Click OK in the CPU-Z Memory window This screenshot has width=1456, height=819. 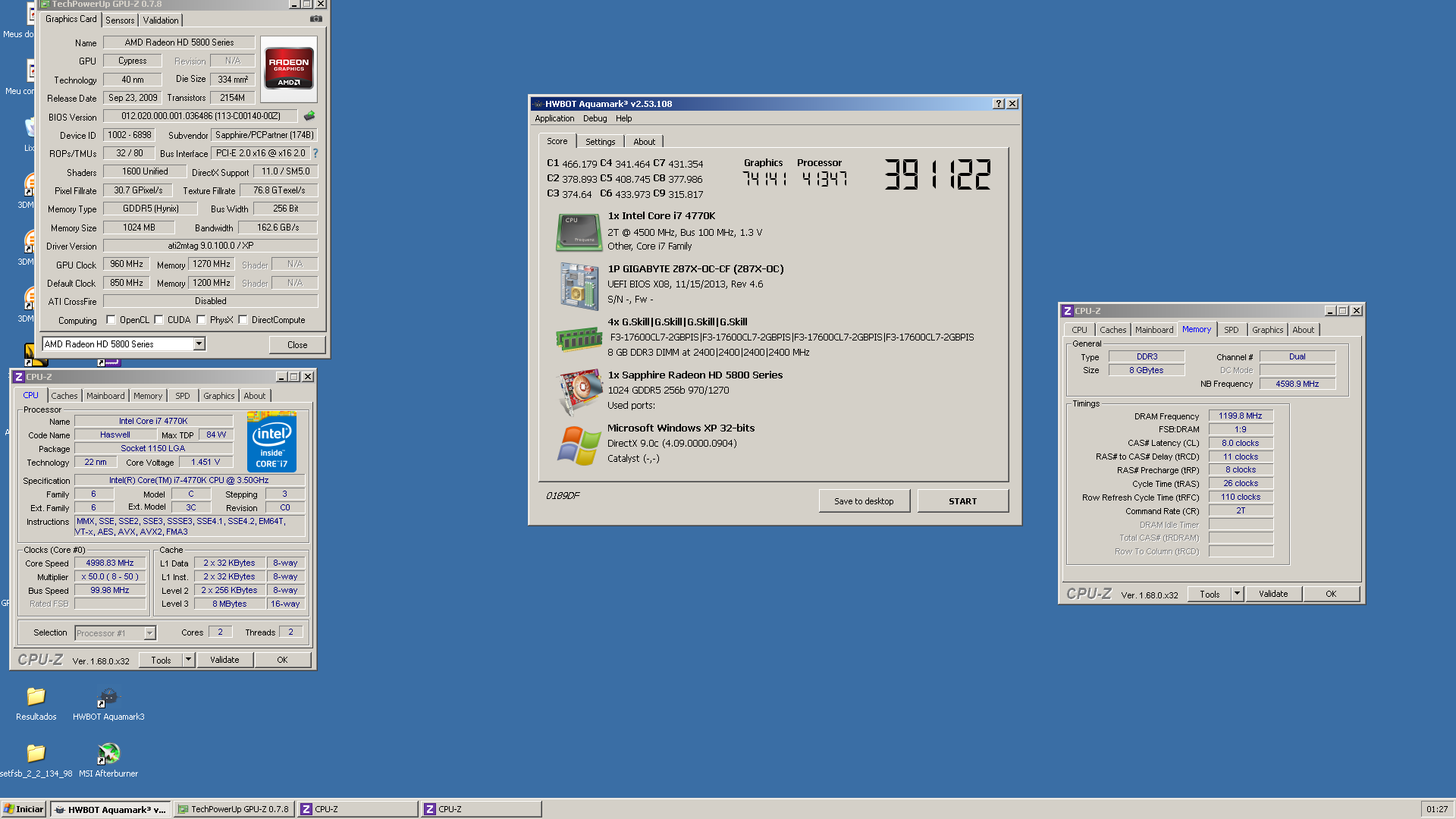pyautogui.click(x=1331, y=594)
